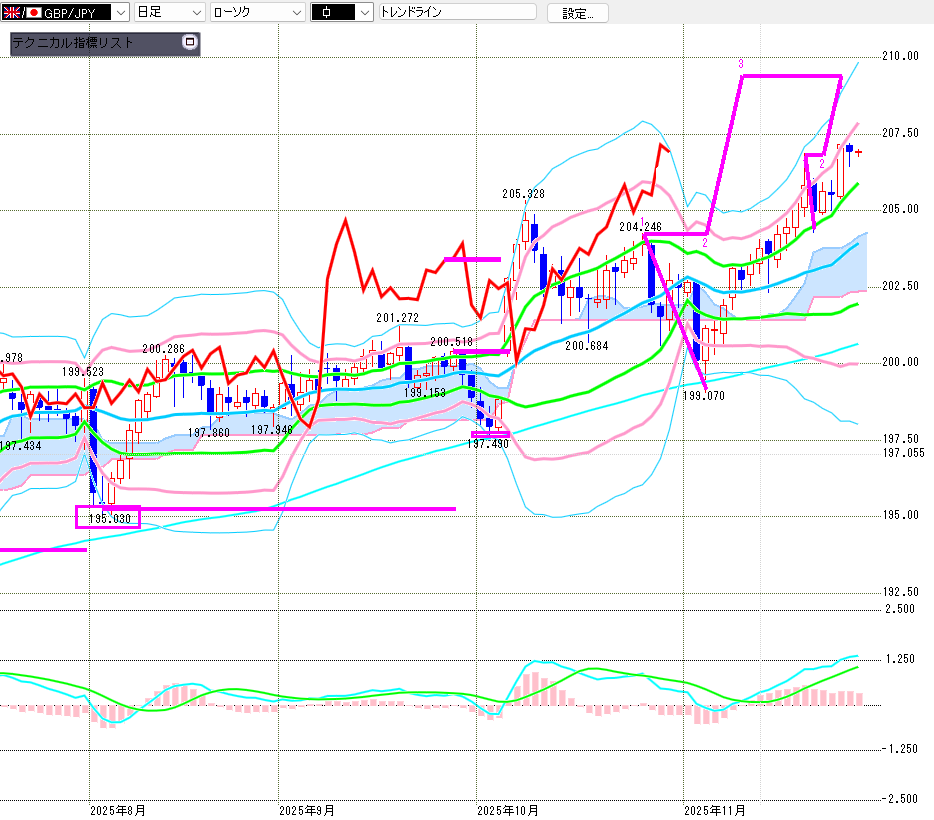This screenshot has height=820, width=934.
Task: Click the 2025年10月 date axis label
Action: pos(509,810)
